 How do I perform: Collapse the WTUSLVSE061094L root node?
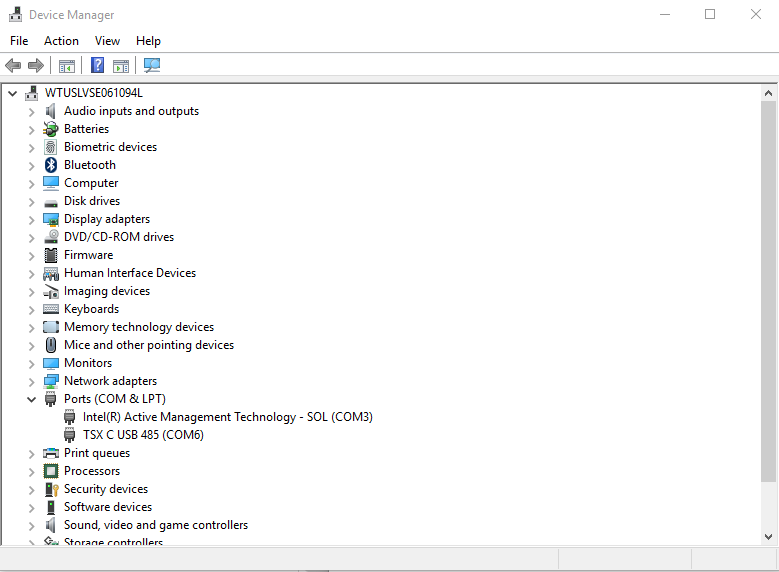12,93
